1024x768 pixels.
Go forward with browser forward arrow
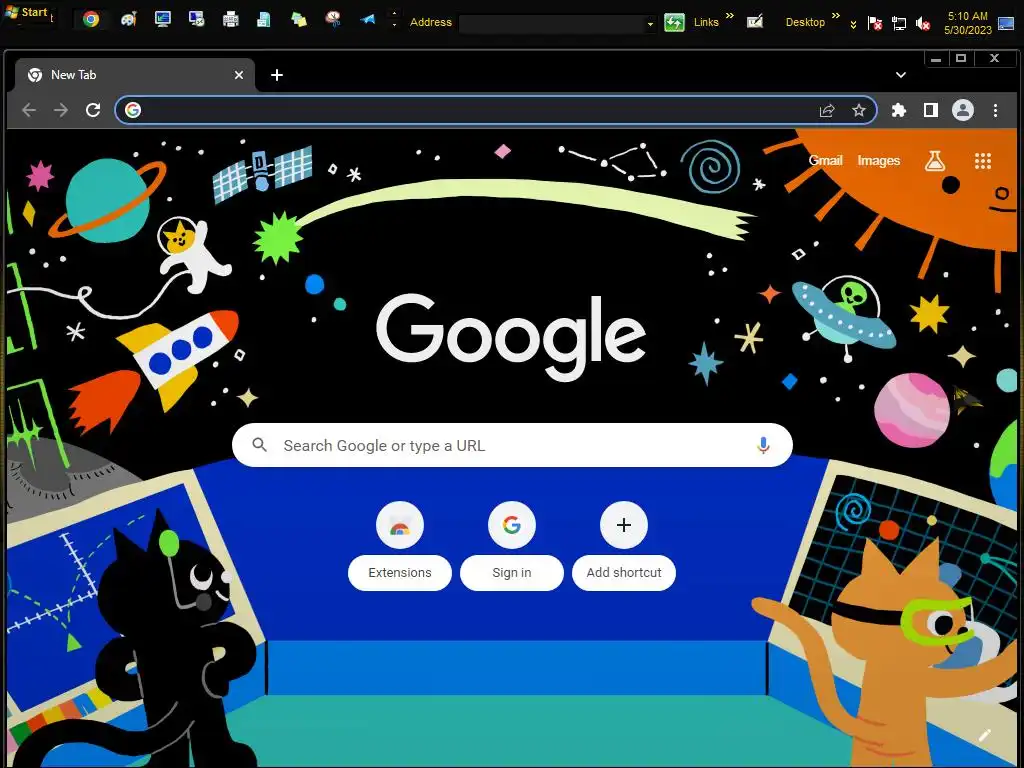click(x=61, y=110)
